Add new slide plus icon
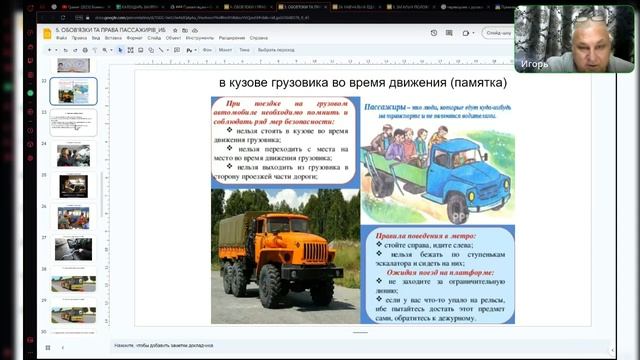The image size is (640, 360). coord(49,50)
